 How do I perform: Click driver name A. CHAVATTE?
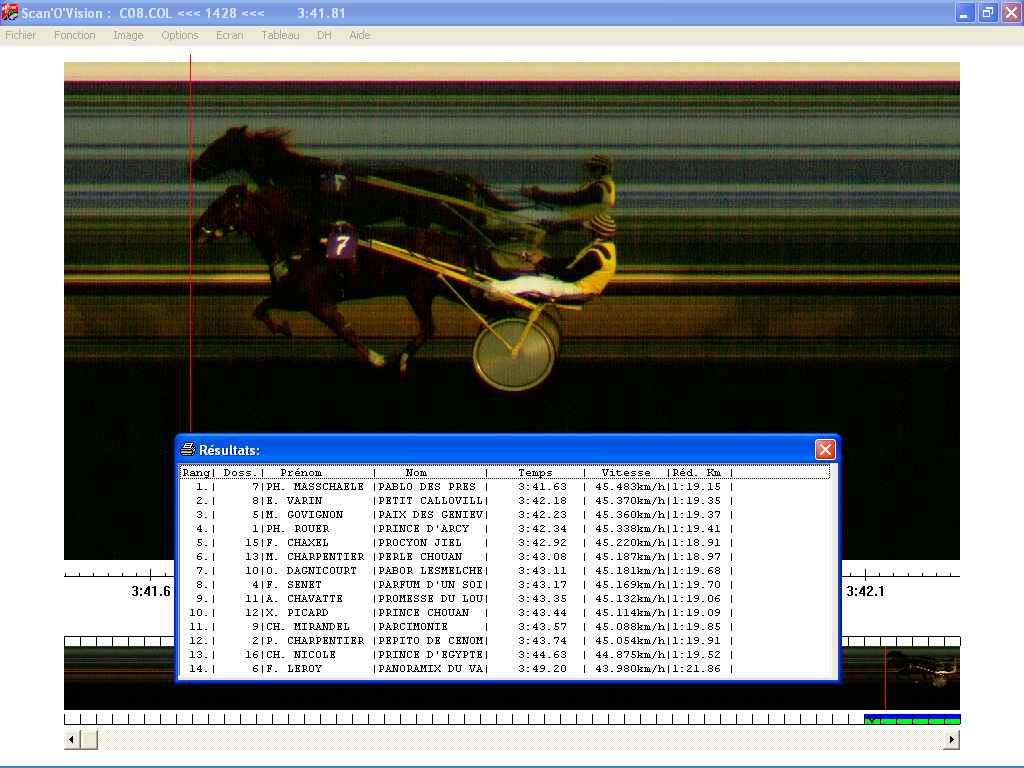click(x=304, y=599)
